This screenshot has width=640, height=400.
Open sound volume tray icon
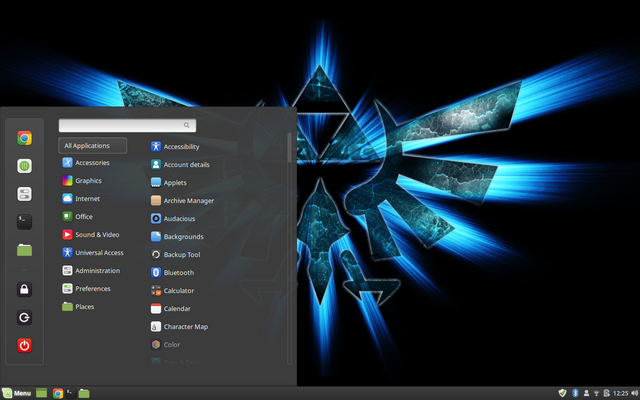click(635, 393)
